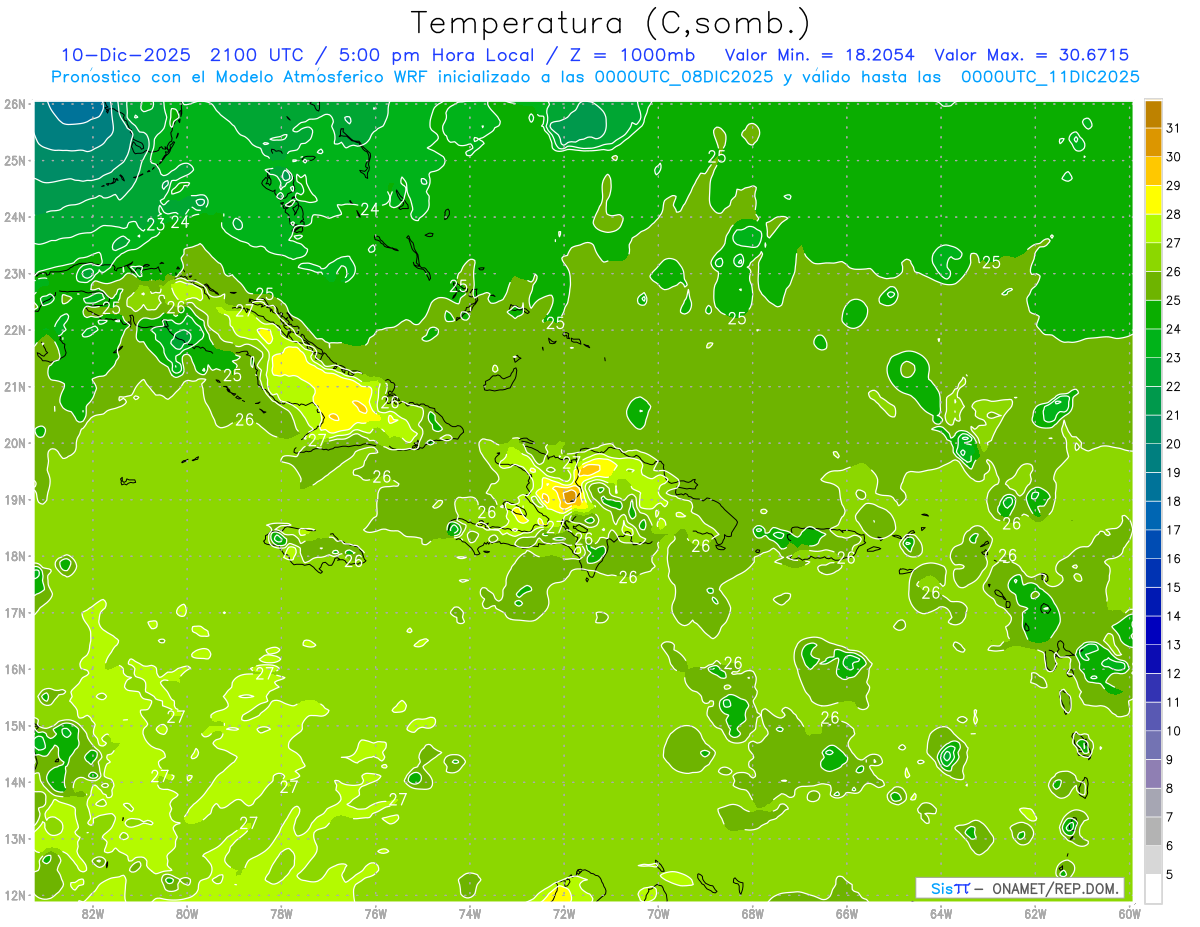This screenshot has height=927, width=1200.
Task: Click the '68W' longitude axis label
Action: 752,913
